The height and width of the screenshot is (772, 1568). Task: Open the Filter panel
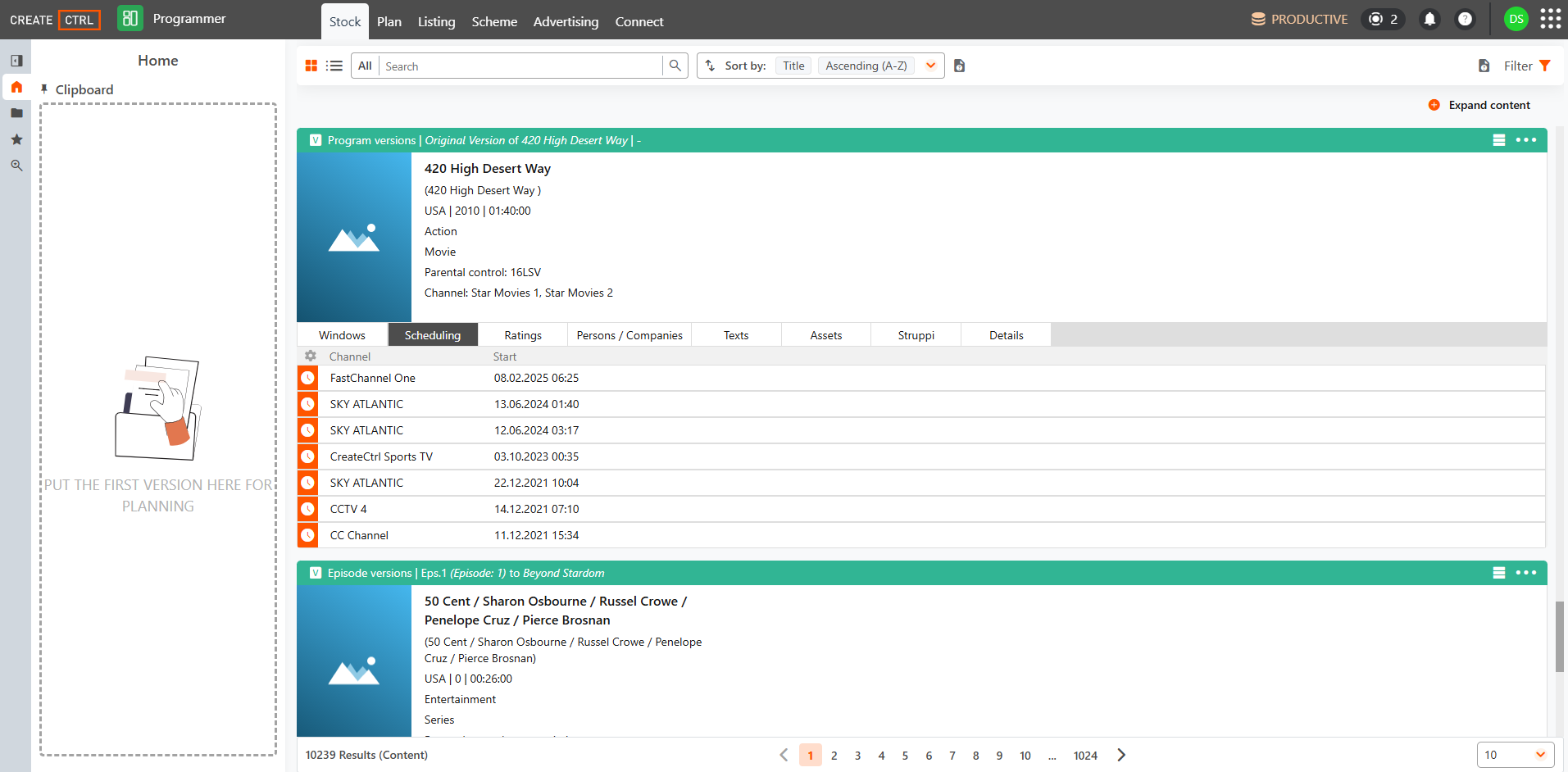point(1527,66)
